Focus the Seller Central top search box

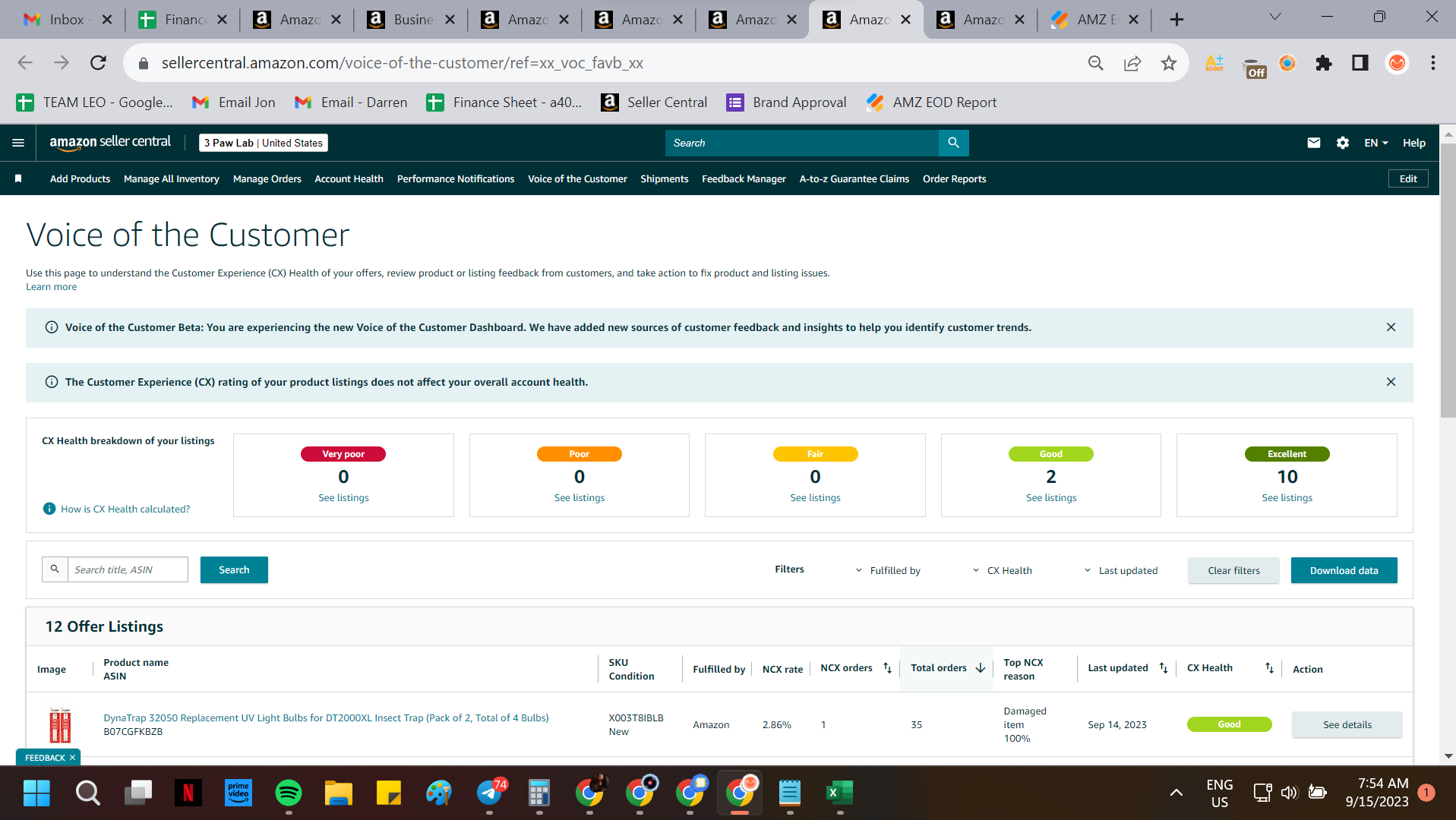point(801,143)
